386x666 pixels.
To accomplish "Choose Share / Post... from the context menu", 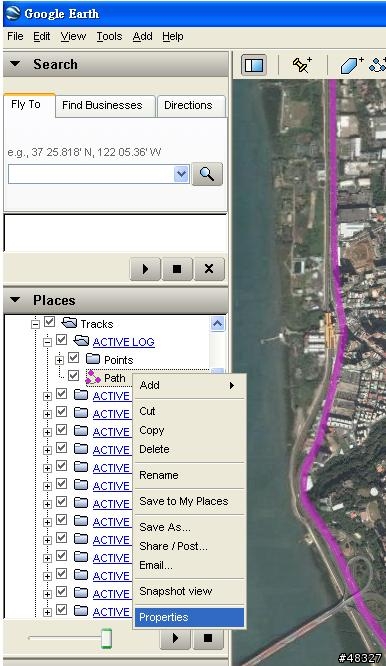I will [x=189, y=546].
